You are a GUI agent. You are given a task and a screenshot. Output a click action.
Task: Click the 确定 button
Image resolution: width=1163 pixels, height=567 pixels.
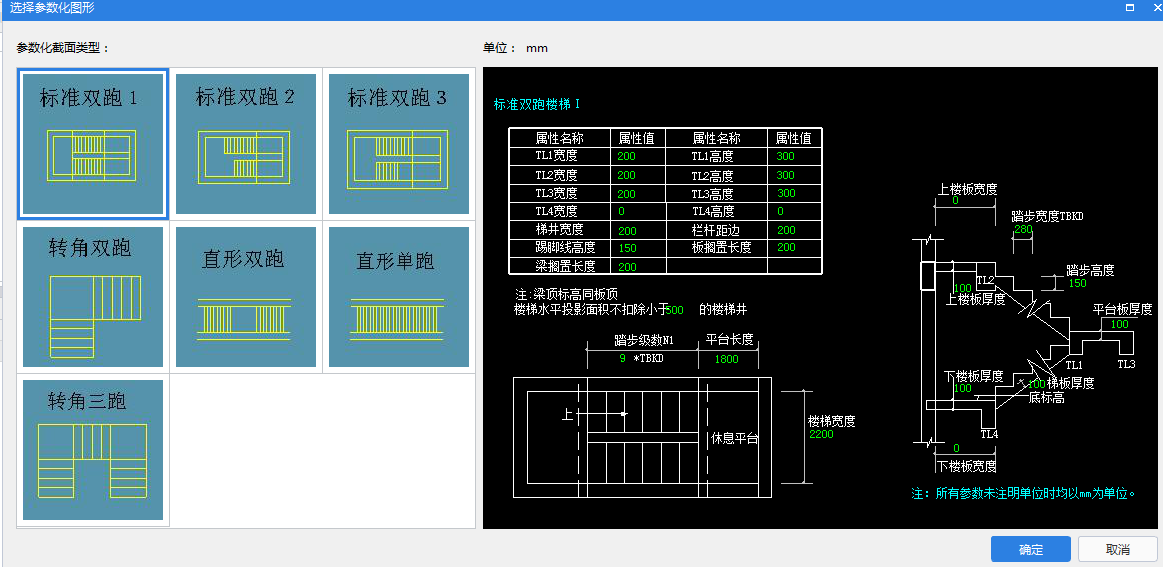(x=1030, y=549)
